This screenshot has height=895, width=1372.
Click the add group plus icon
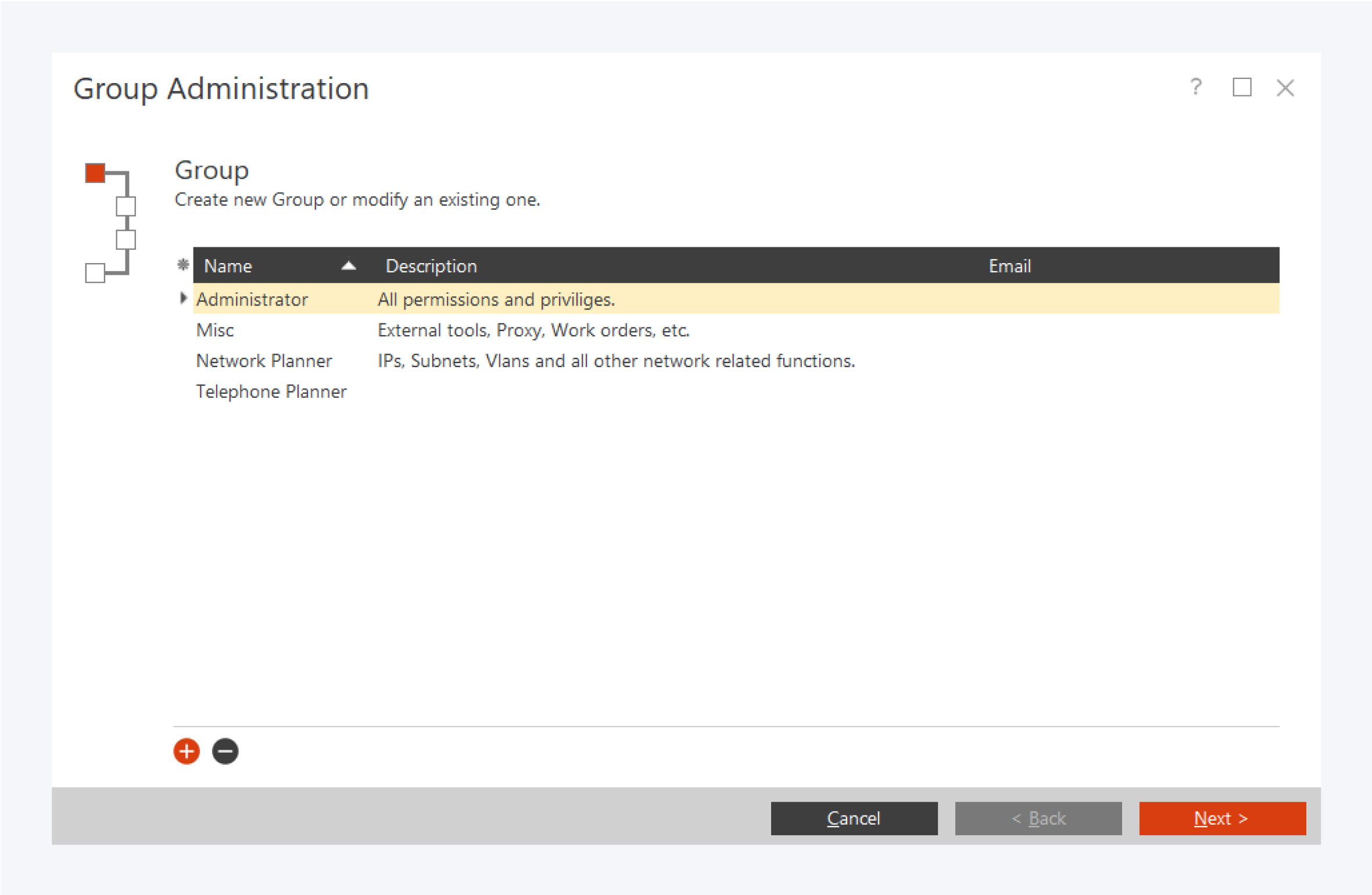tap(186, 751)
